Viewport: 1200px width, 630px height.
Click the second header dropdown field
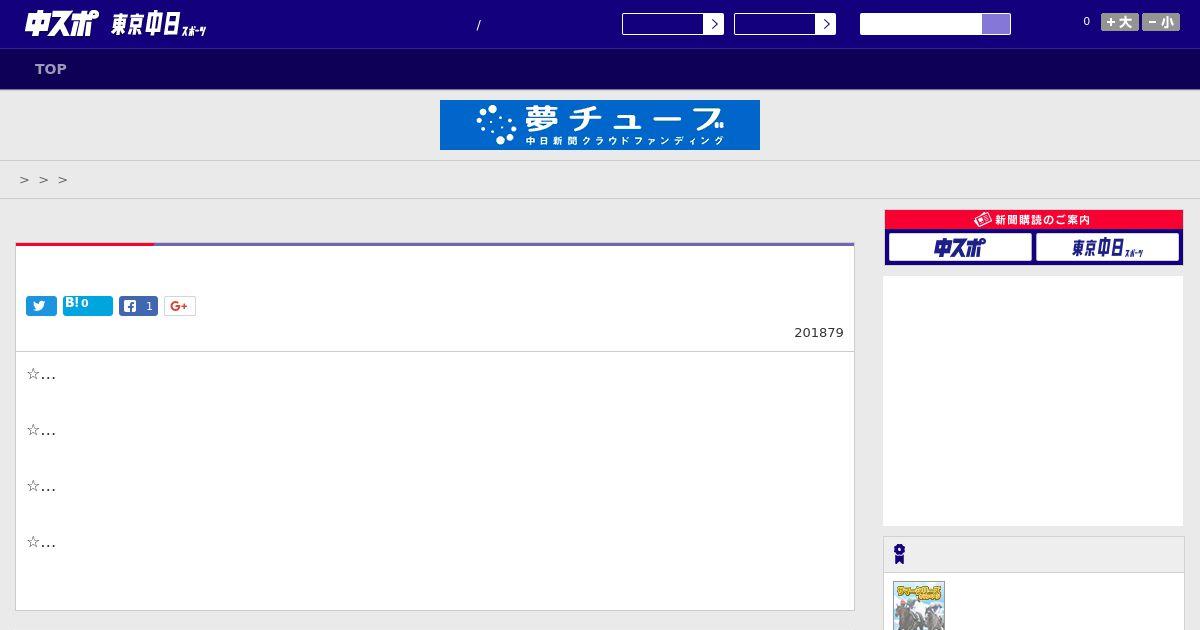tap(775, 24)
